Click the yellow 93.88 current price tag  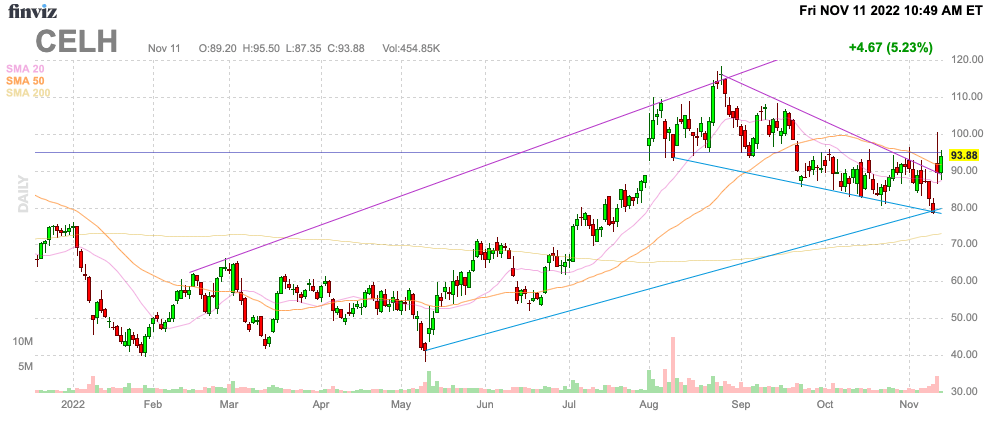[965, 155]
